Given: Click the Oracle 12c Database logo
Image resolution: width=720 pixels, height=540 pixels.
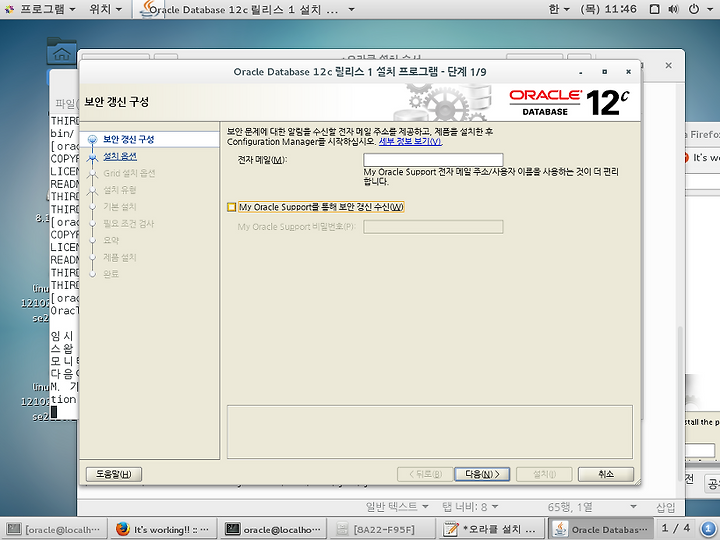Looking at the screenshot, I should click(569, 102).
